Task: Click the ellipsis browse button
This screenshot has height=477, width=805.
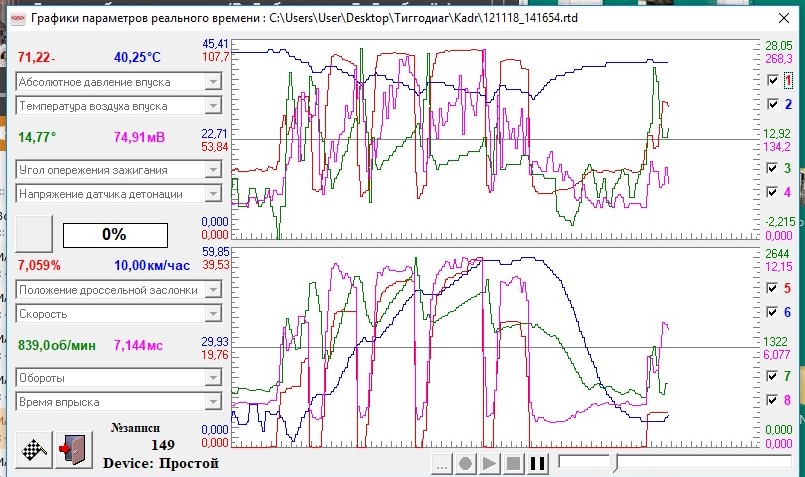Action: pos(441,464)
